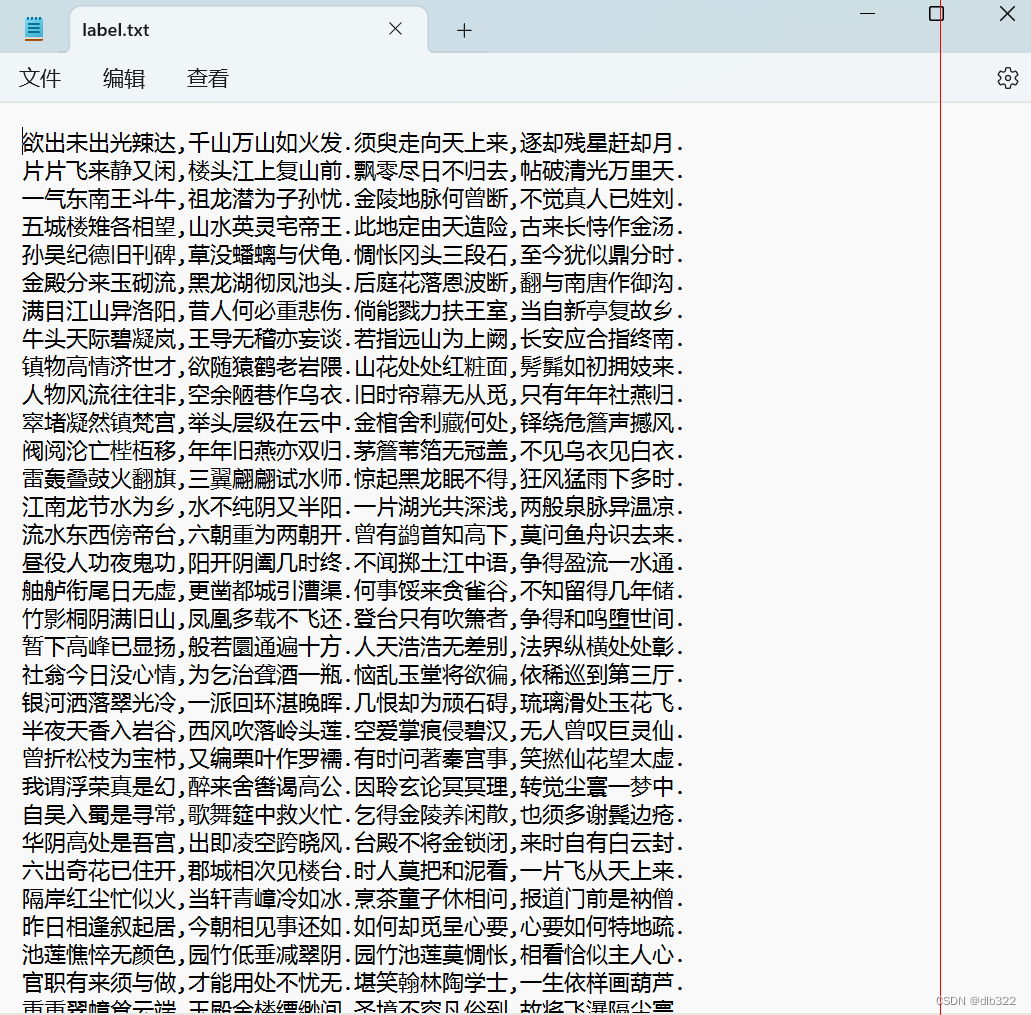The width and height of the screenshot is (1031, 1015).
Task: Open the 编辑 menu
Action: pos(123,77)
